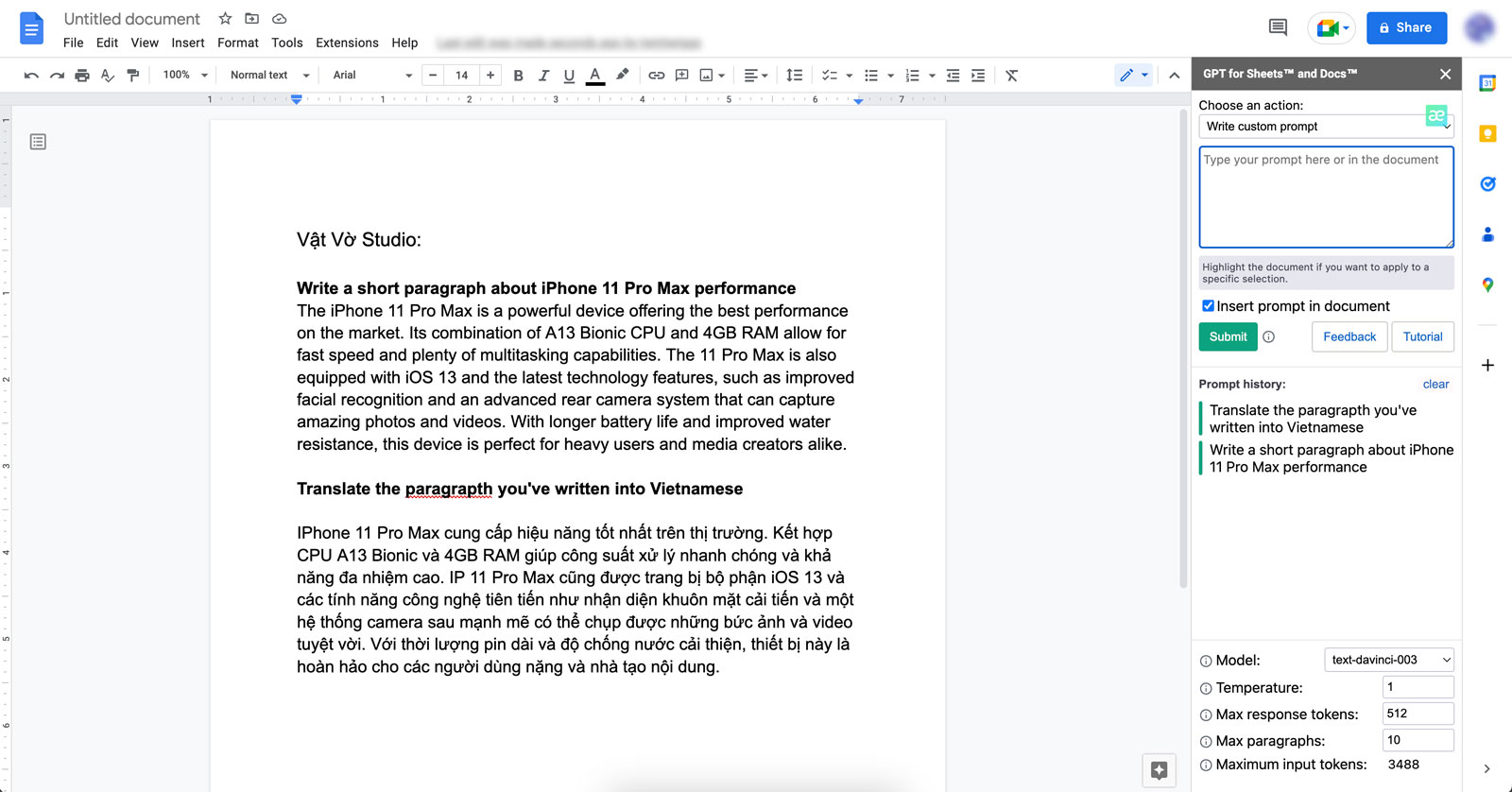Open the Choose an action dropdown

[x=1326, y=127]
